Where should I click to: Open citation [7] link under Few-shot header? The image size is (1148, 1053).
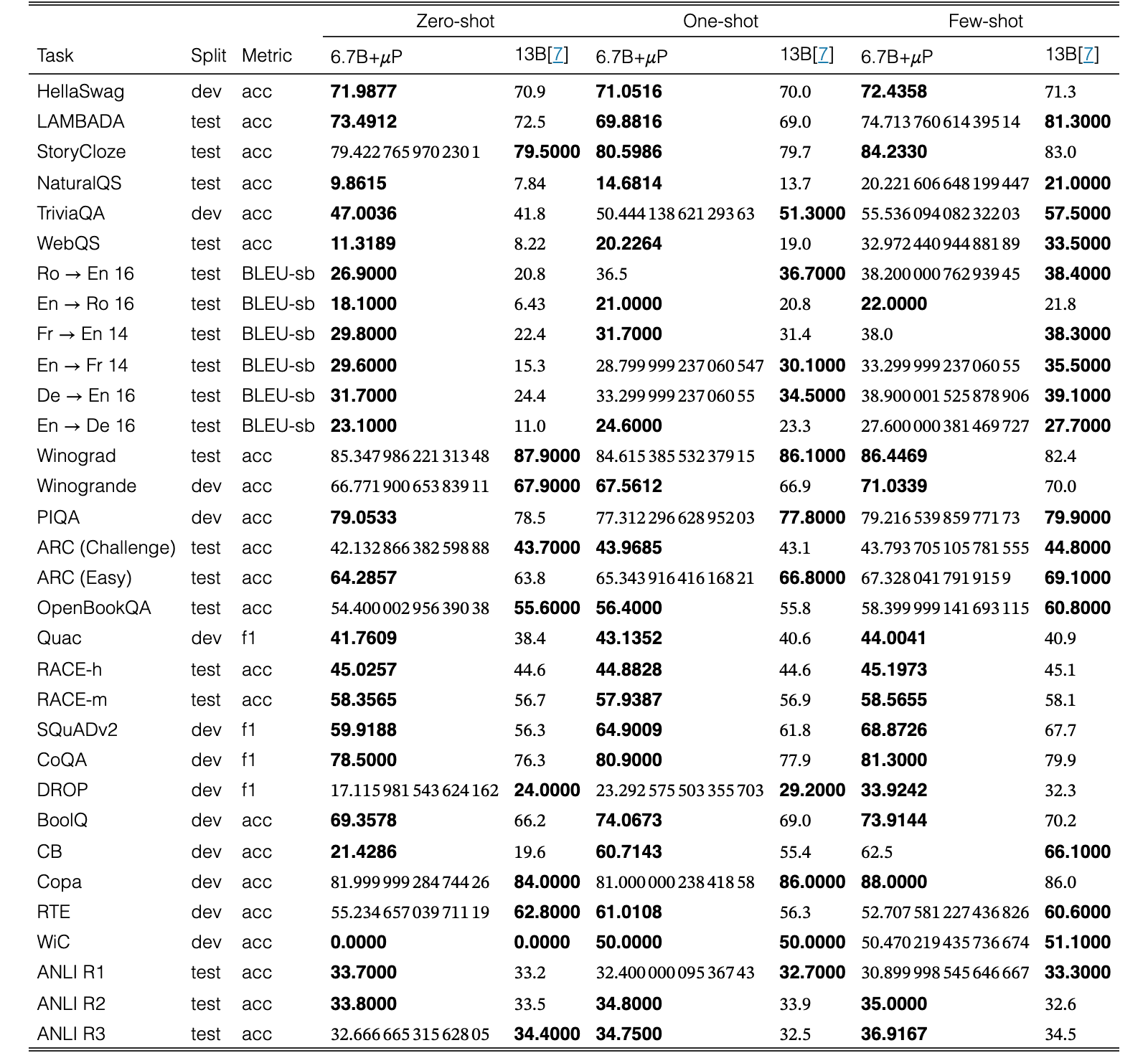click(1088, 55)
